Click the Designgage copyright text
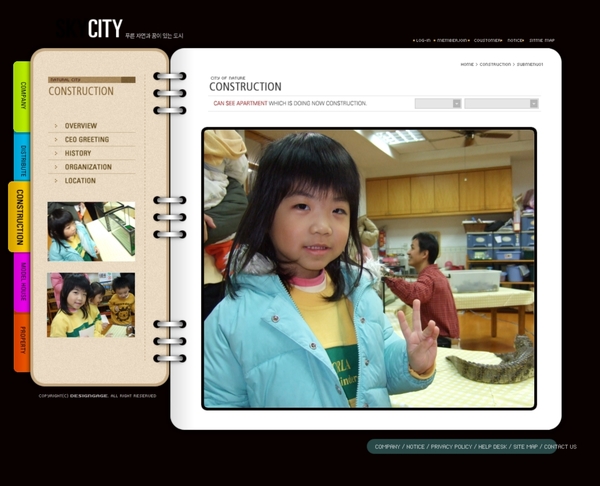 tap(98, 396)
